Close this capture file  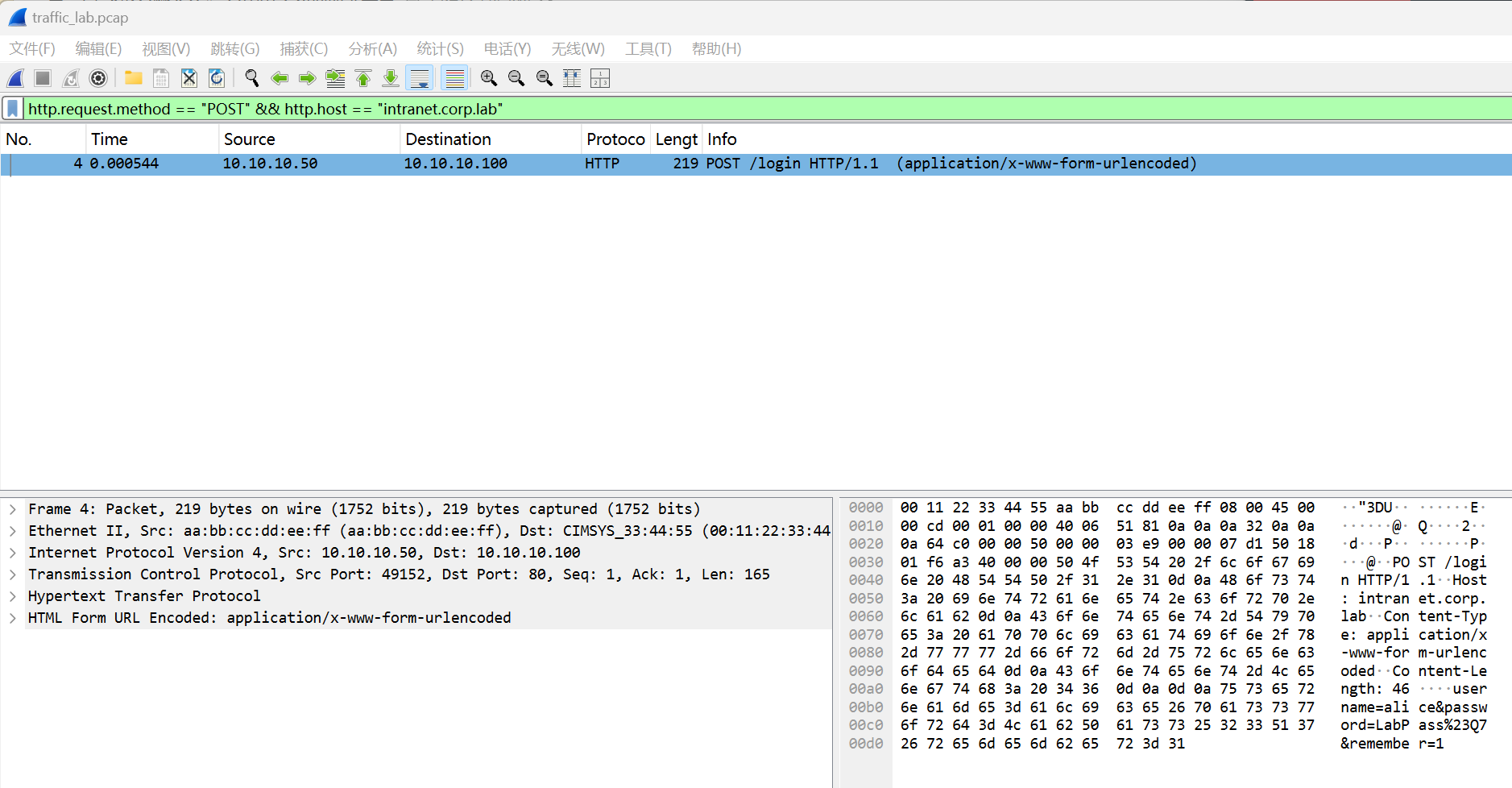coord(188,78)
